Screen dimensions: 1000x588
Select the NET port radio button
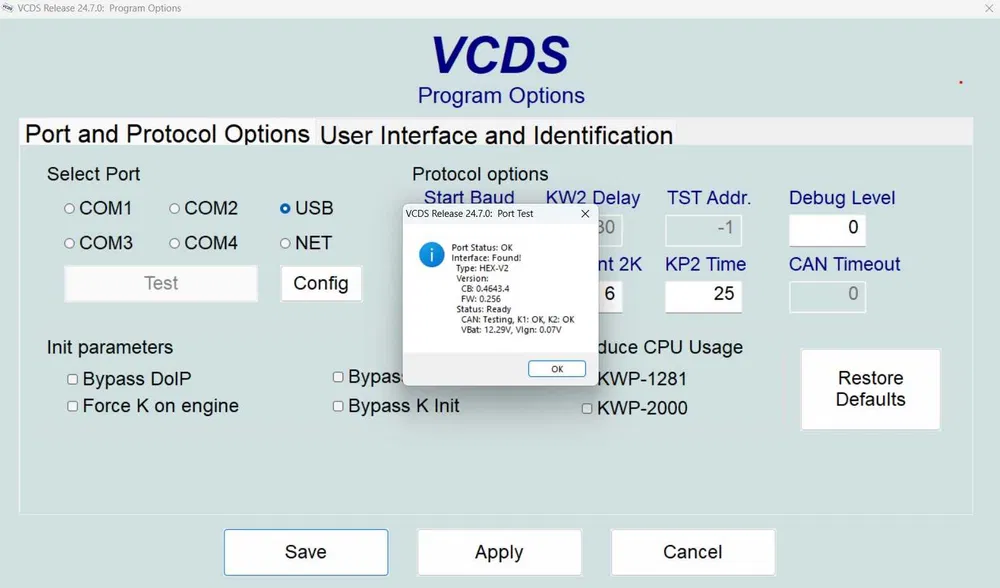coord(286,243)
